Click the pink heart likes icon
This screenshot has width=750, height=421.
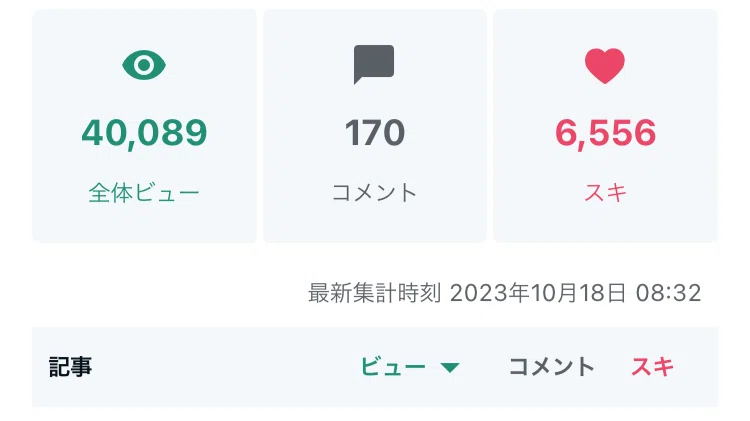[x=605, y=66]
